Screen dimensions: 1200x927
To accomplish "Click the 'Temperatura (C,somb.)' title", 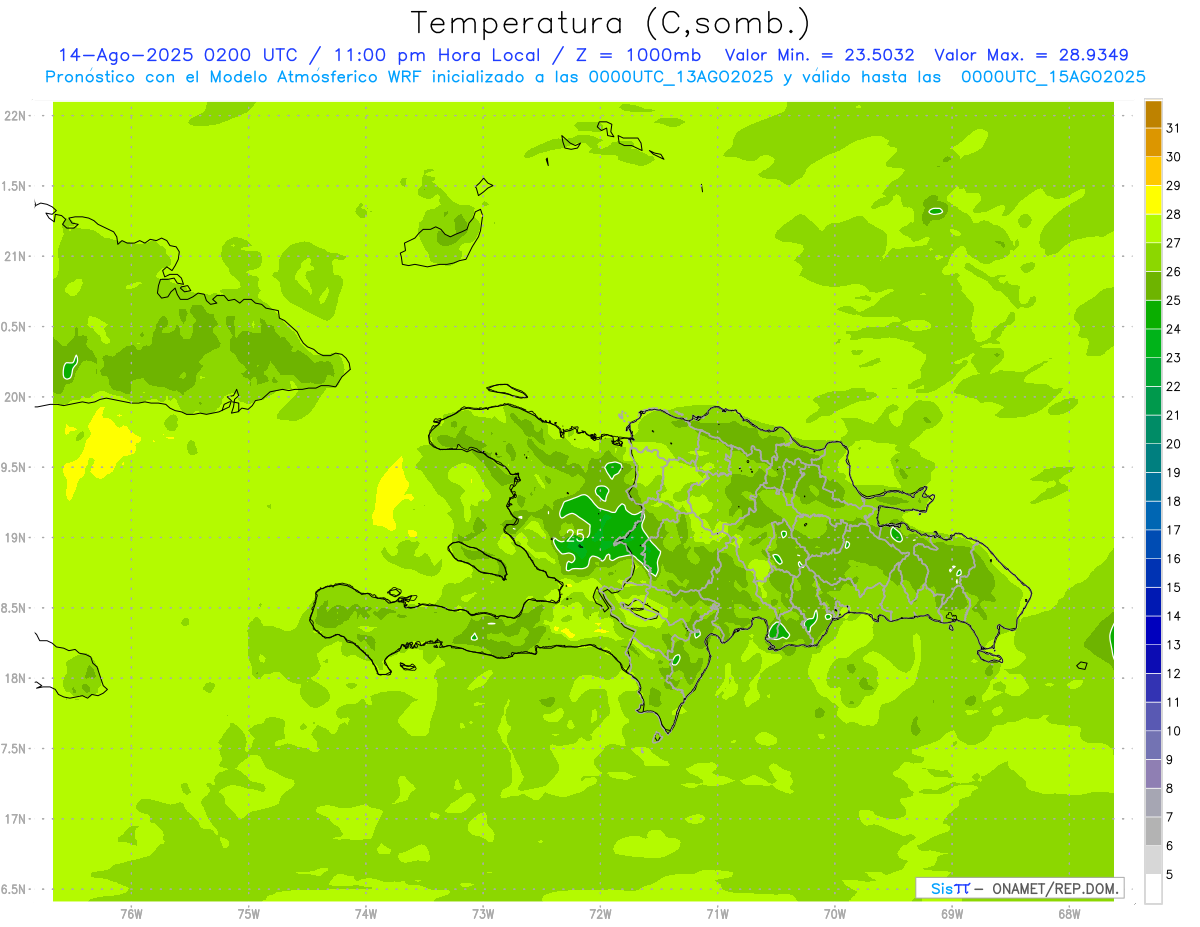I will coord(611,22).
